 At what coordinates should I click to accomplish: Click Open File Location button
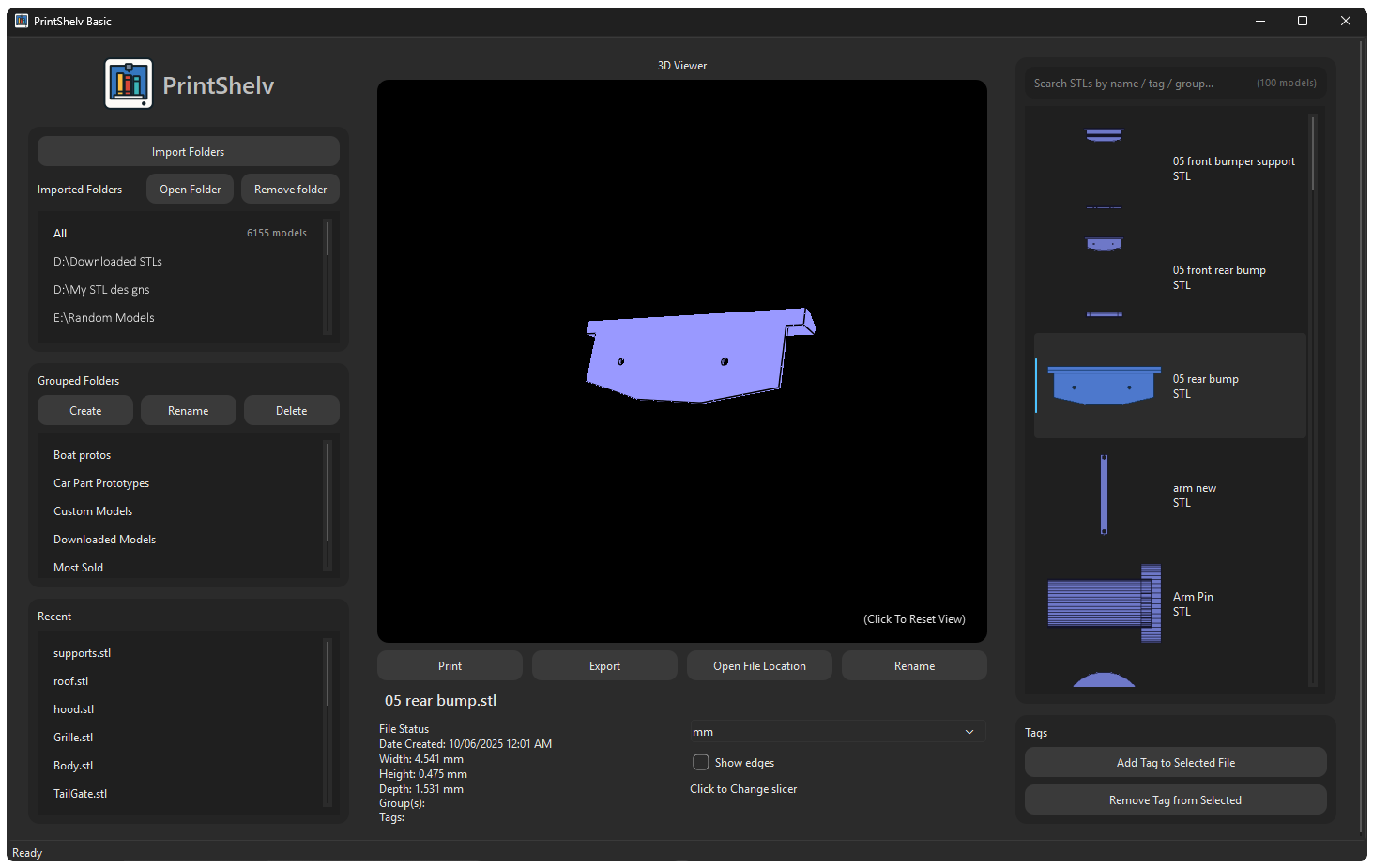[x=759, y=666]
